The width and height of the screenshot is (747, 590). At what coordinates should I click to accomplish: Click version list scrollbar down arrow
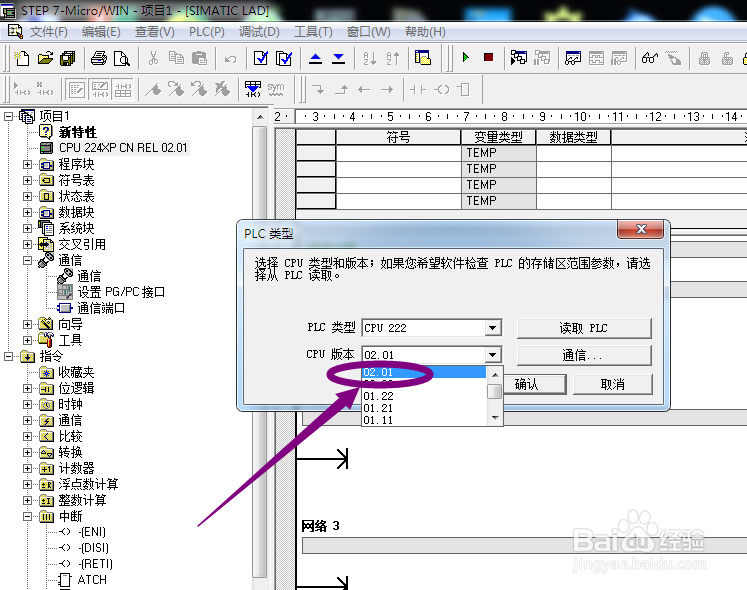click(495, 418)
